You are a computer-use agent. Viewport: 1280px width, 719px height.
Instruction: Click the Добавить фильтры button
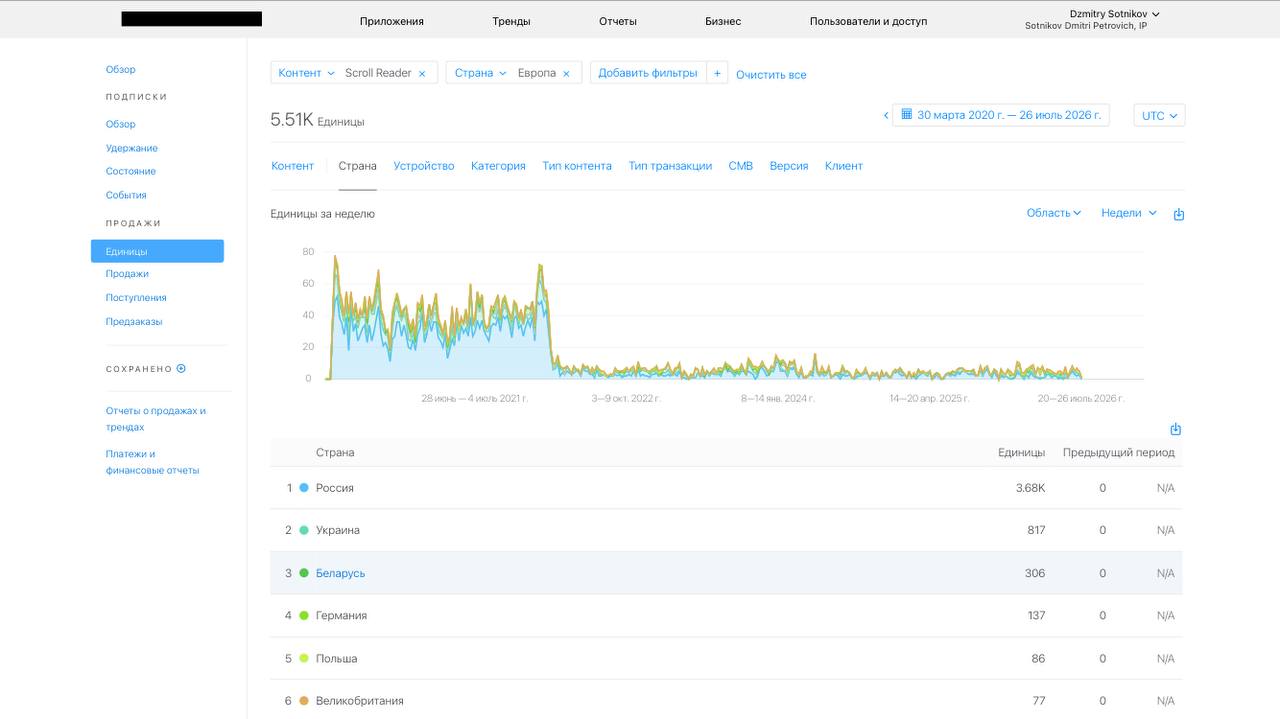648,73
